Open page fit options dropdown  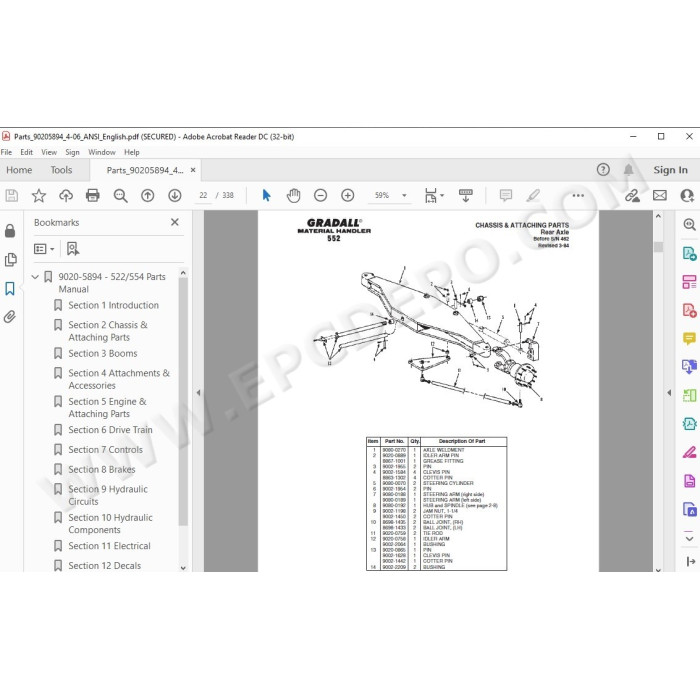click(x=434, y=196)
